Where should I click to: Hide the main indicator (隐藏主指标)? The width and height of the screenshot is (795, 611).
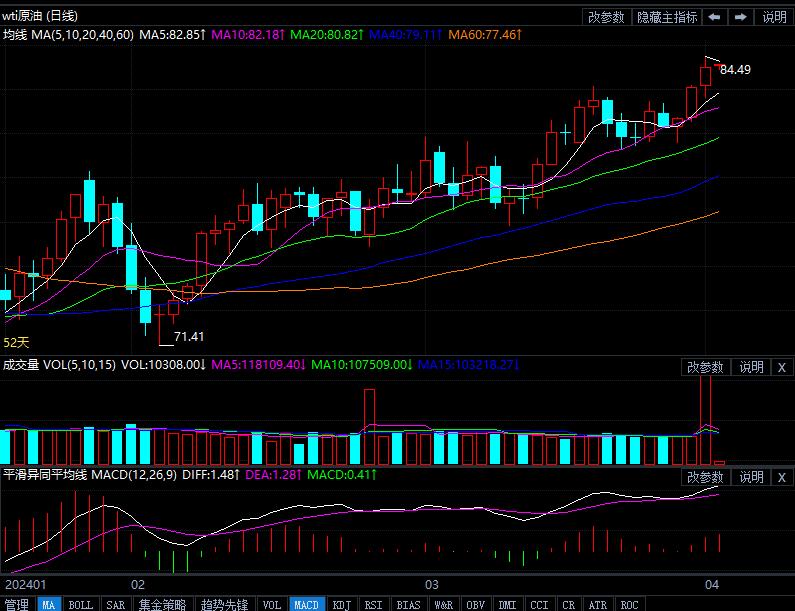coord(667,17)
